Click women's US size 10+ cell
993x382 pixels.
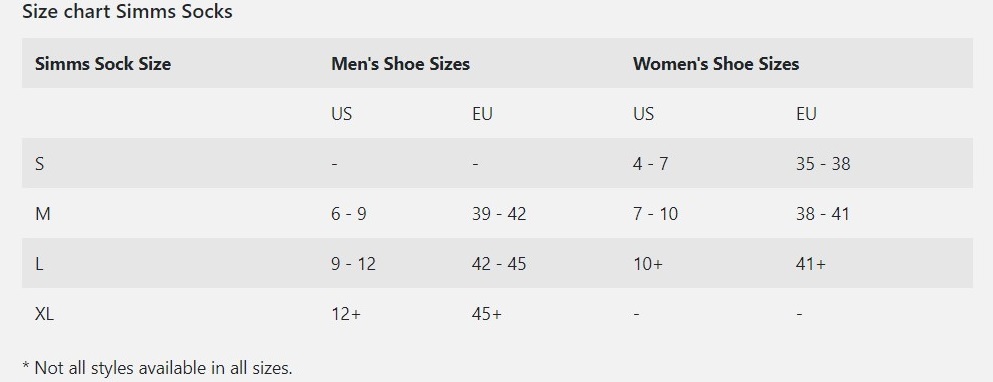point(648,264)
